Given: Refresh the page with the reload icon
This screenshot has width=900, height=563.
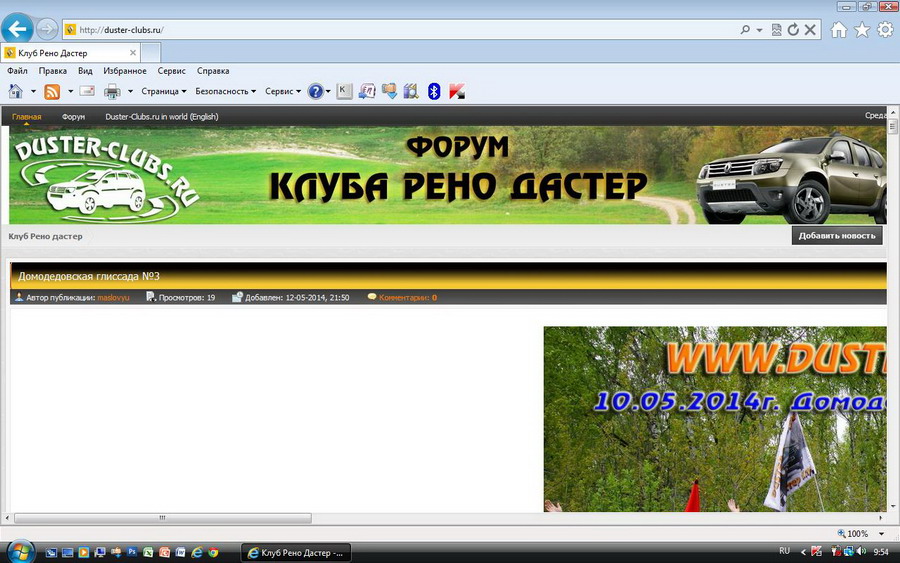Looking at the screenshot, I should (793, 30).
